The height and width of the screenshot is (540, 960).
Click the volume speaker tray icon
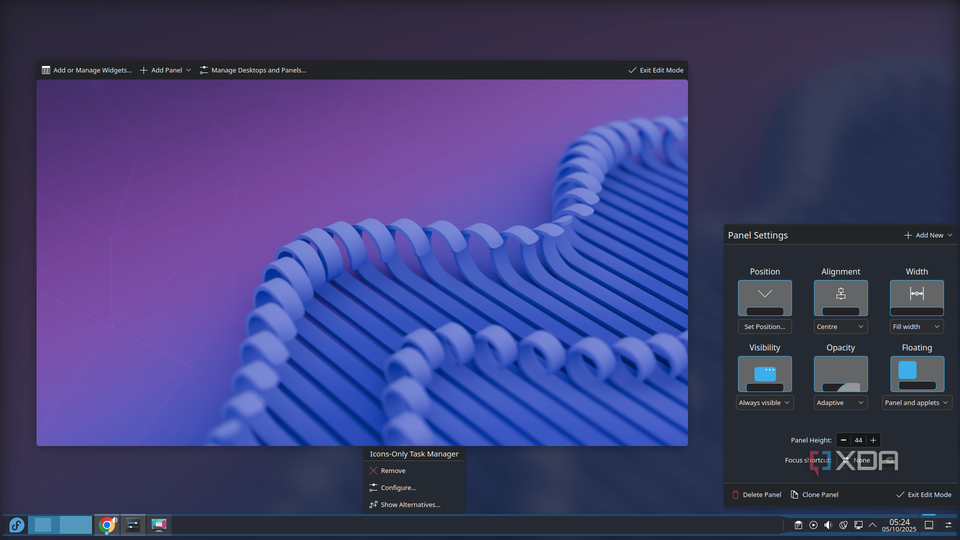[x=828, y=525]
